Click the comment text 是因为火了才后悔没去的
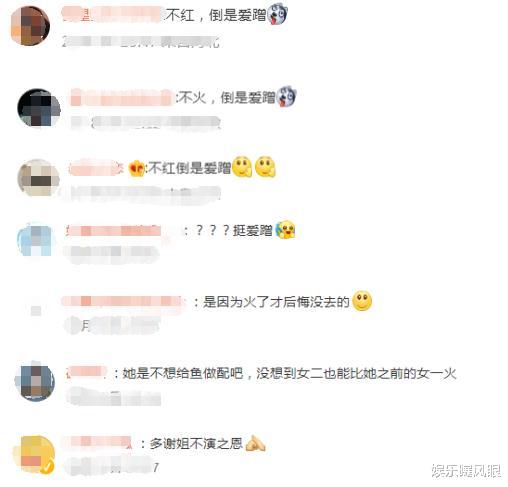Image resolution: width=508 pixels, height=487 pixels. (x=276, y=302)
